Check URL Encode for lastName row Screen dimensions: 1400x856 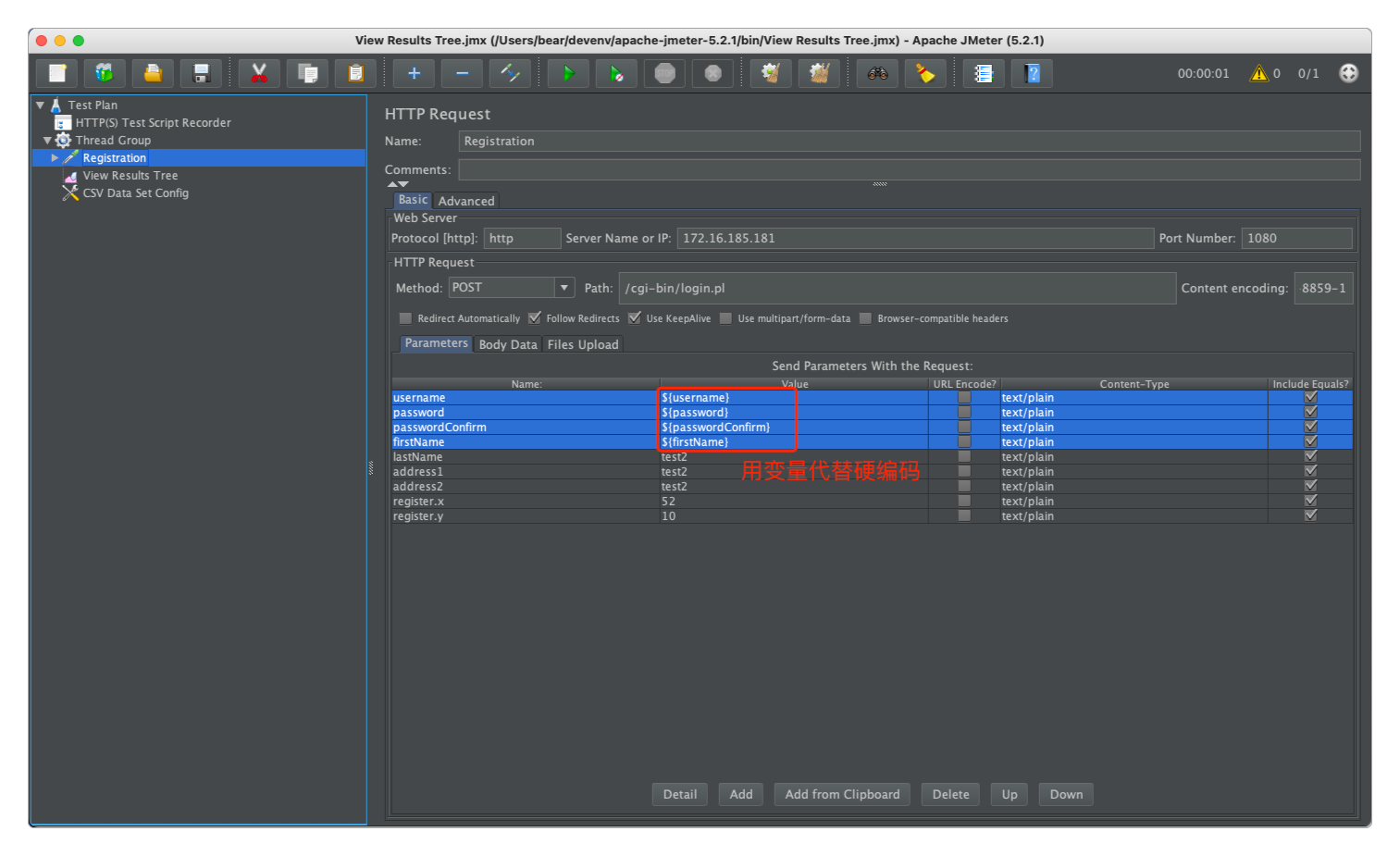coord(964,456)
